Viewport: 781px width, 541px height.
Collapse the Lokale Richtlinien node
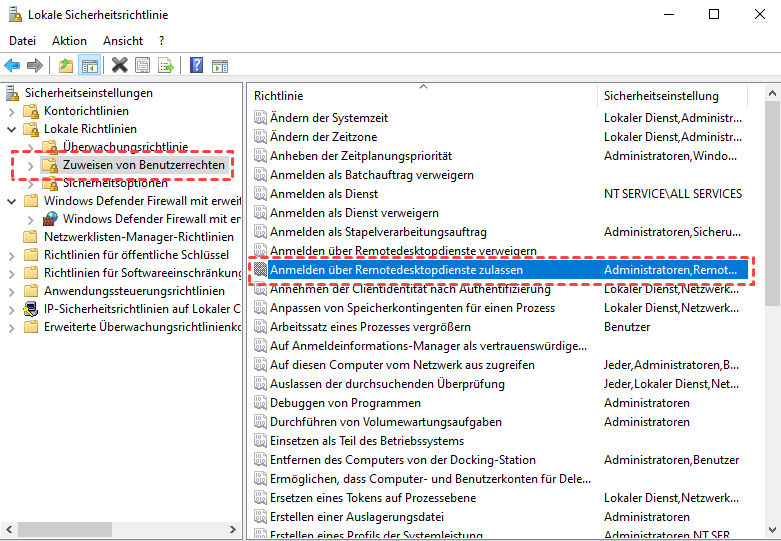(x=11, y=129)
